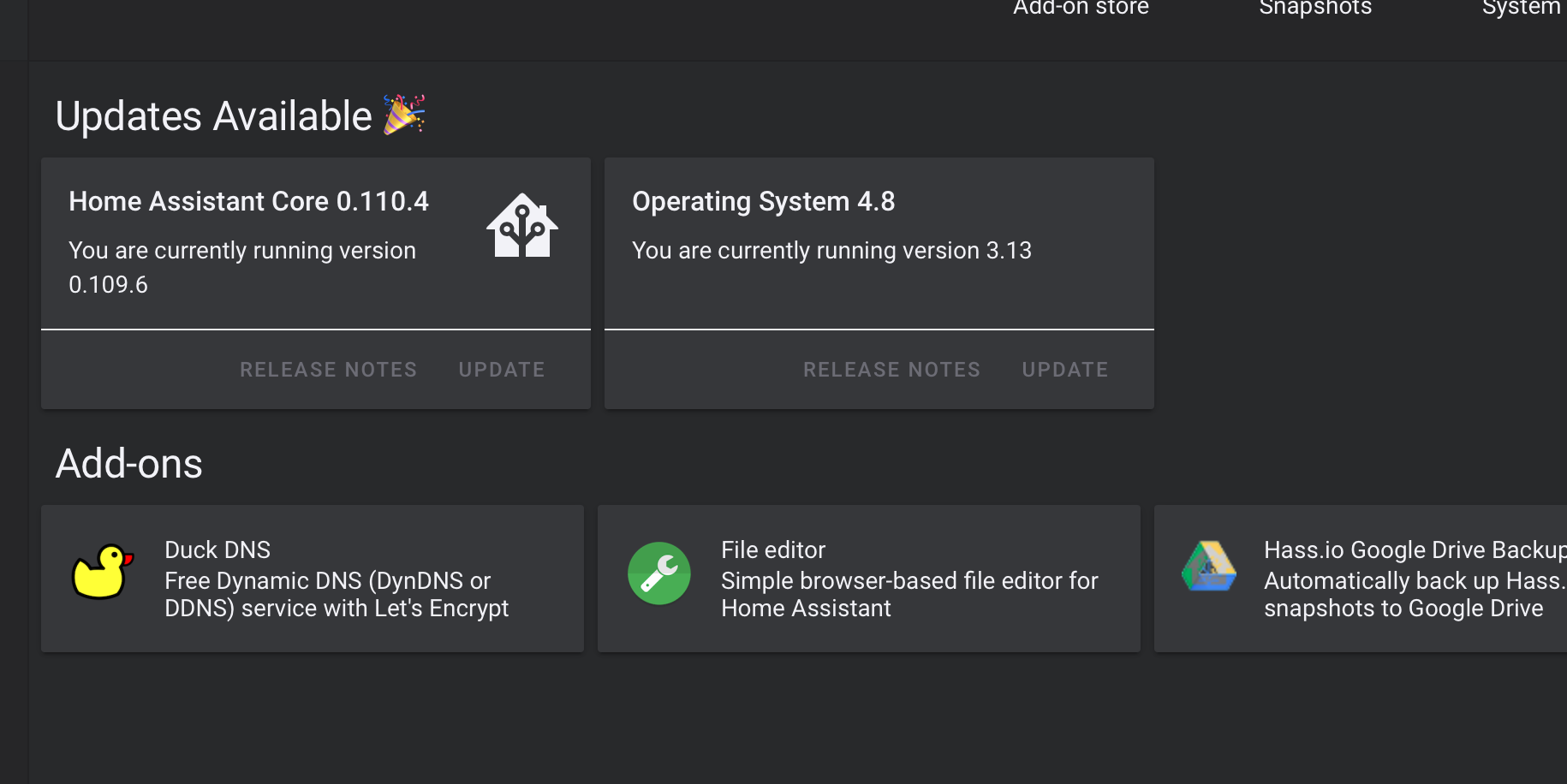This screenshot has height=784, width=1567.
Task: Click the Home Assistant house logo icon
Action: (522, 226)
